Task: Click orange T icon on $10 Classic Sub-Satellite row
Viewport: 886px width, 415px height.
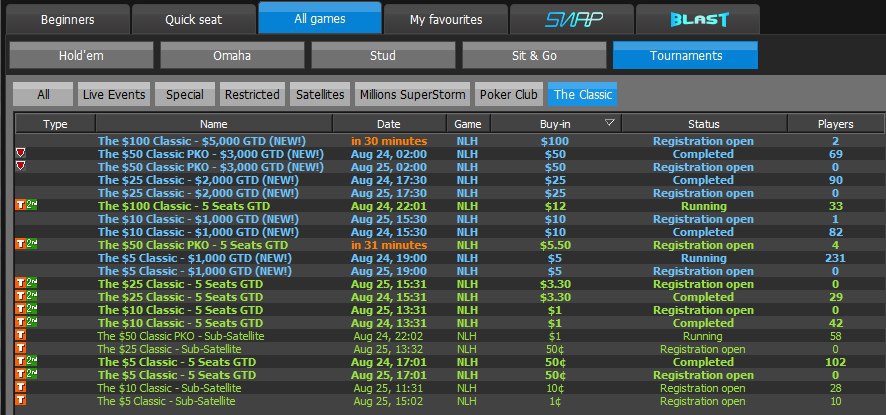Action: [20, 387]
